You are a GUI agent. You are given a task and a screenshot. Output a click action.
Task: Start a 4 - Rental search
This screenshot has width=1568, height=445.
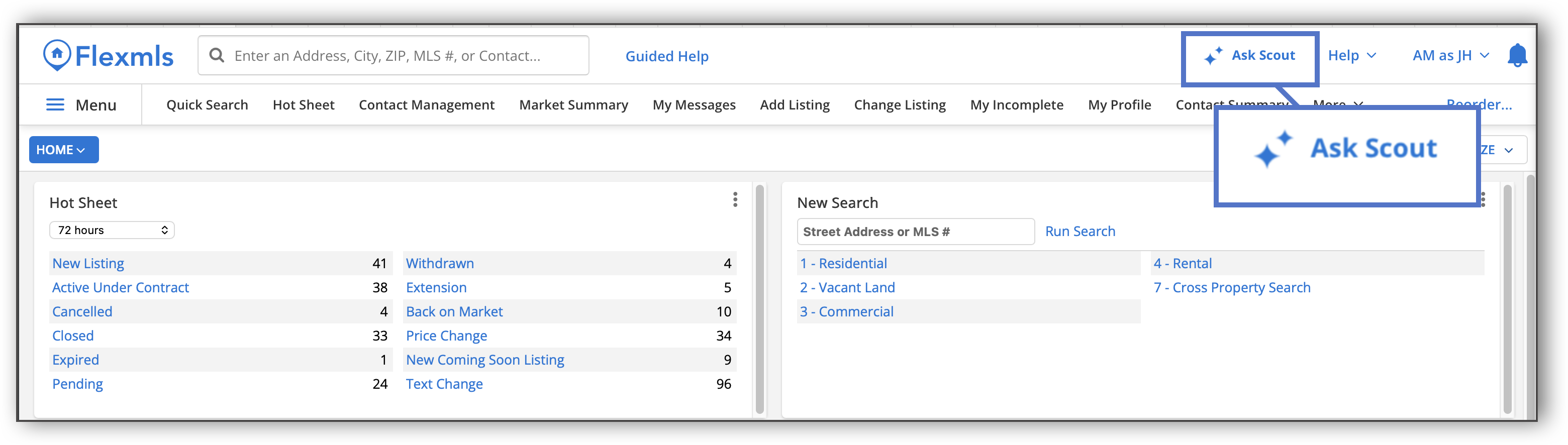(x=1183, y=263)
